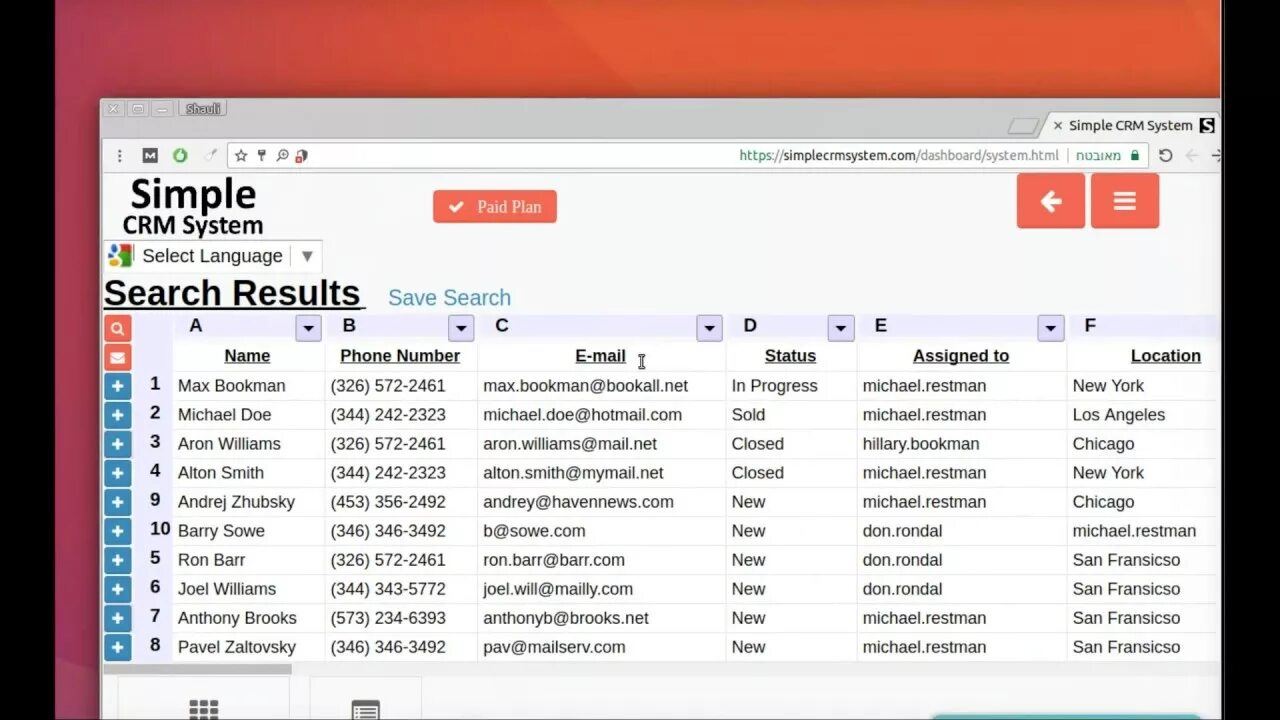Open the orange hamburger menu
The image size is (1280, 720).
click(x=1124, y=201)
